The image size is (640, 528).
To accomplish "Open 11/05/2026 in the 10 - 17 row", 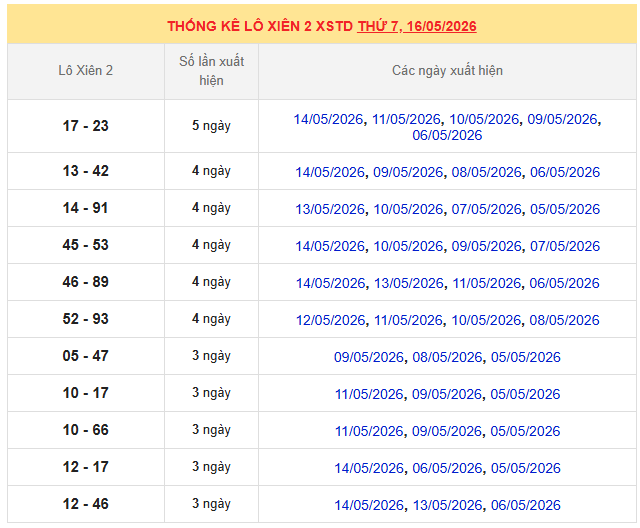I will point(369,394).
